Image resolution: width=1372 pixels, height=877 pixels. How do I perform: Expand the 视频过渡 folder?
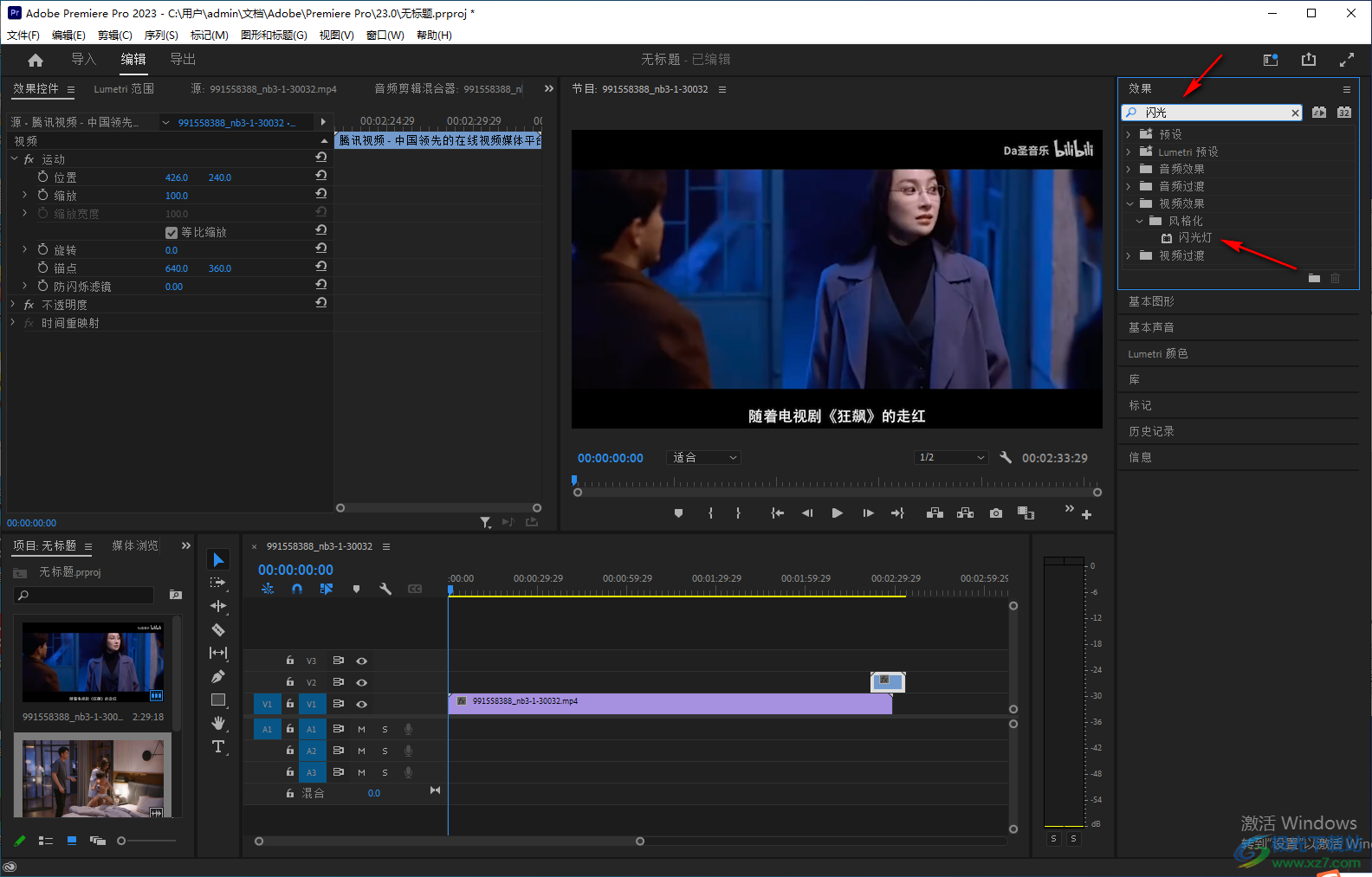[x=1129, y=255]
